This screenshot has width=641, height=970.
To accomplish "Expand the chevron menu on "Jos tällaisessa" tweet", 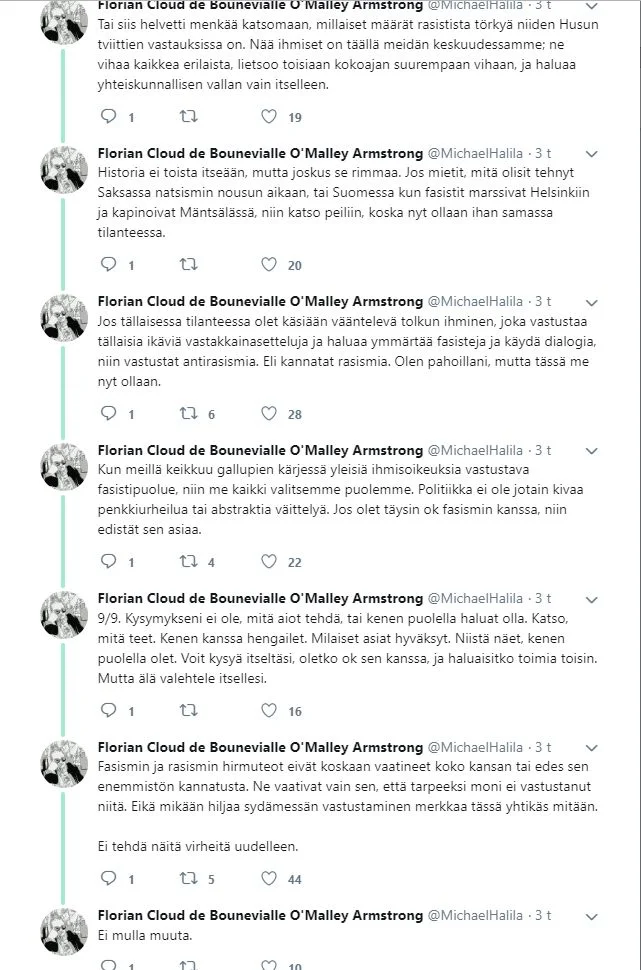I will coord(591,302).
